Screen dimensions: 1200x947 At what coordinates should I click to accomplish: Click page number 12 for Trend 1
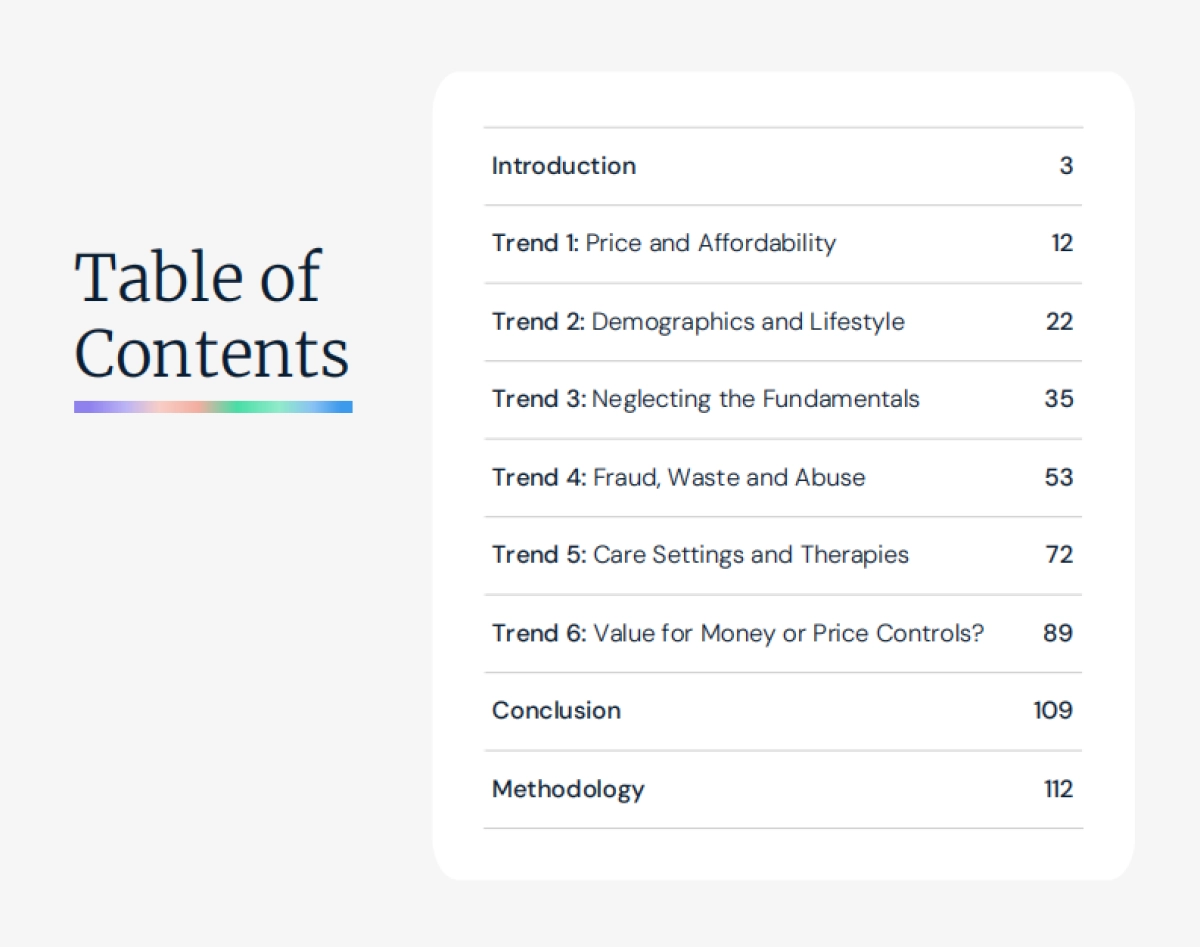1062,243
